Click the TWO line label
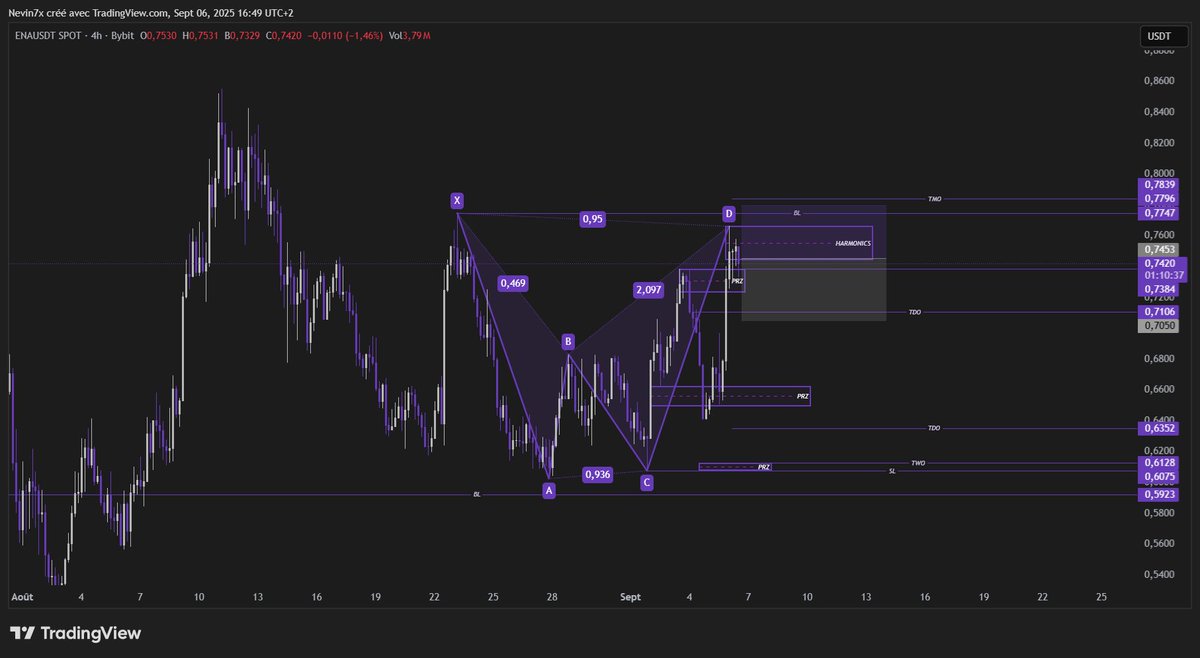 918,463
